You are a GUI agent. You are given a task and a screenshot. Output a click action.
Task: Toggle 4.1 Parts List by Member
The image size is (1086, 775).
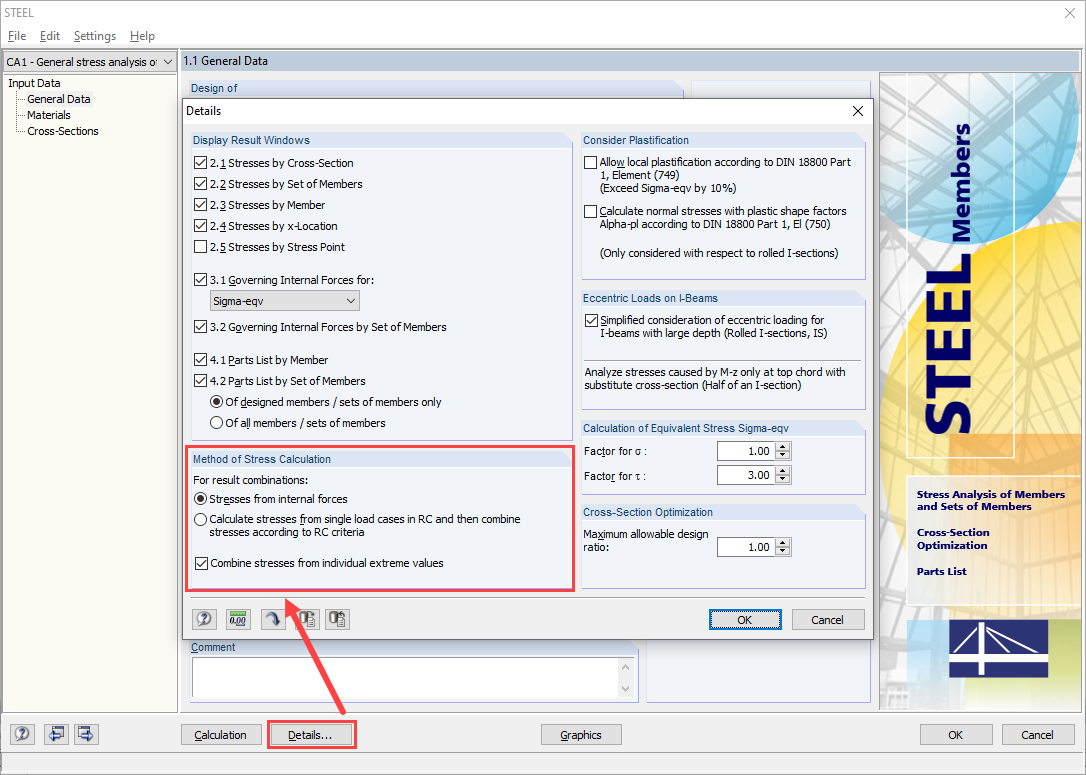point(201,360)
